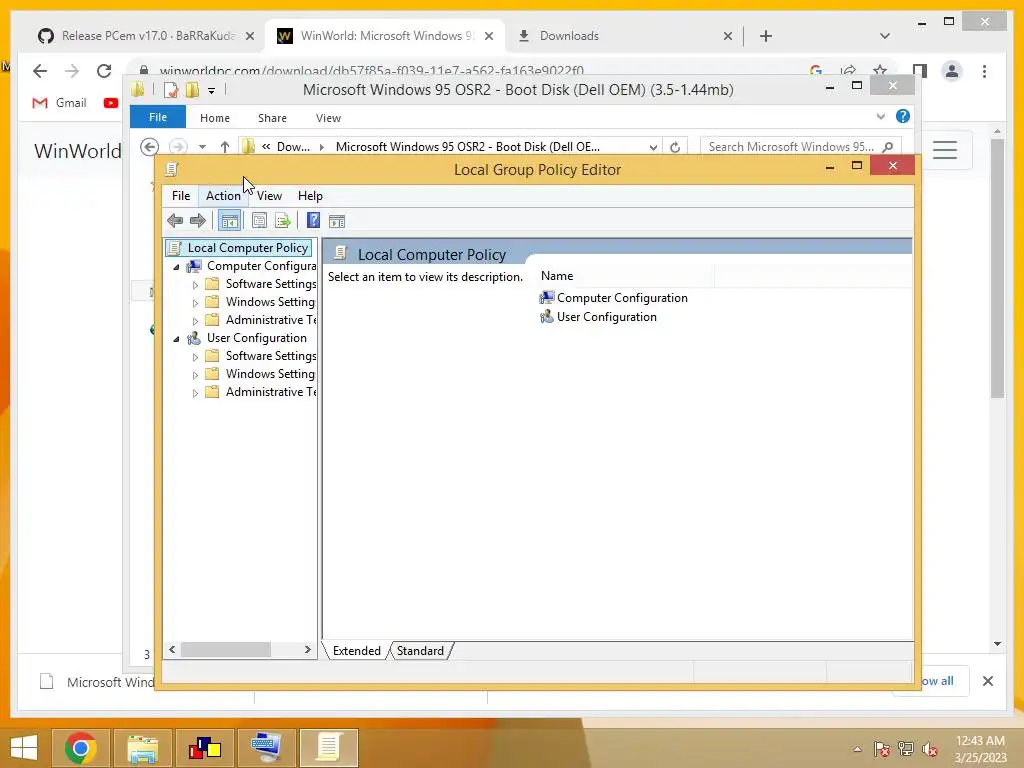Expand the File Explorer ribbon chevron
Screen dimensions: 1024x768
tap(880, 117)
